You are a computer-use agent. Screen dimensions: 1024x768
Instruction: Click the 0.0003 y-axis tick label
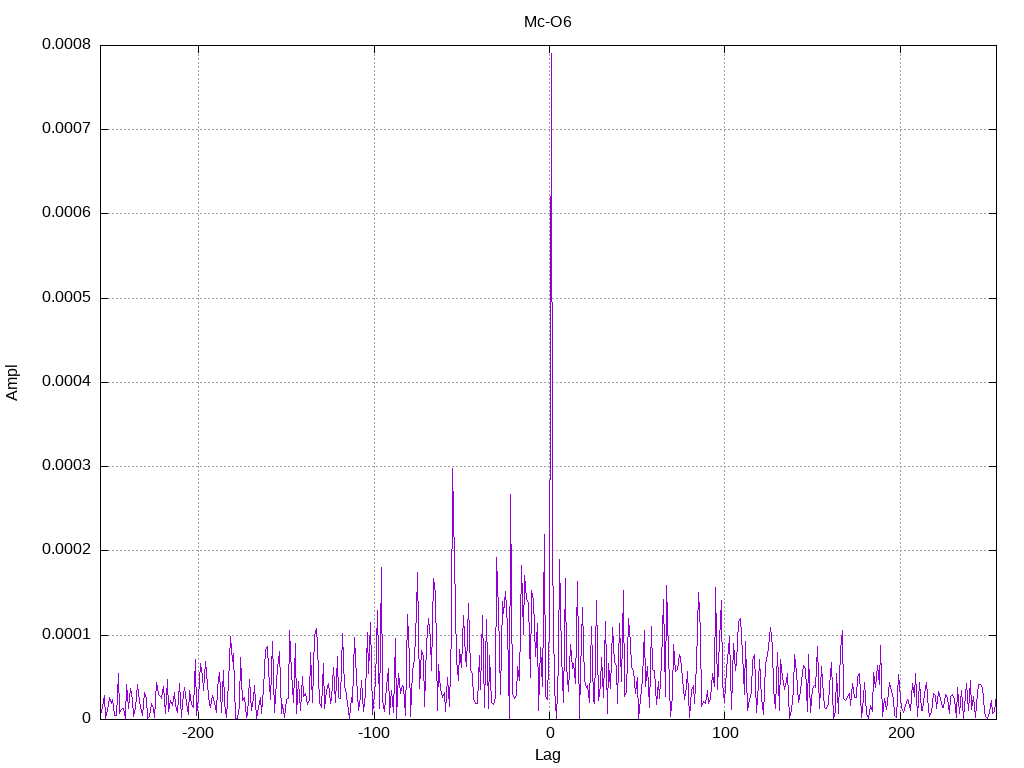pos(66,466)
